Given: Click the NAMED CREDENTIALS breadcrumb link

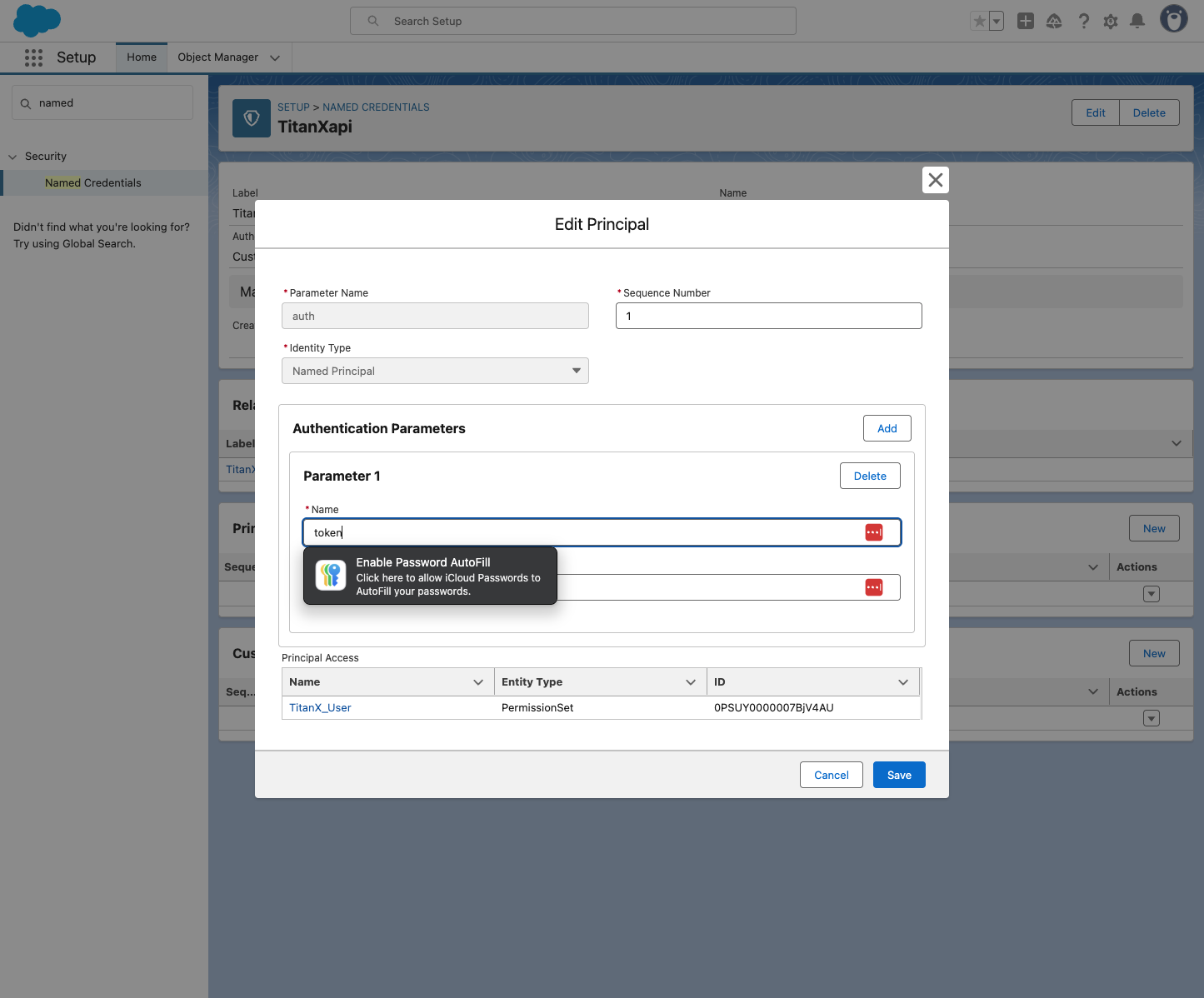Looking at the screenshot, I should point(376,107).
